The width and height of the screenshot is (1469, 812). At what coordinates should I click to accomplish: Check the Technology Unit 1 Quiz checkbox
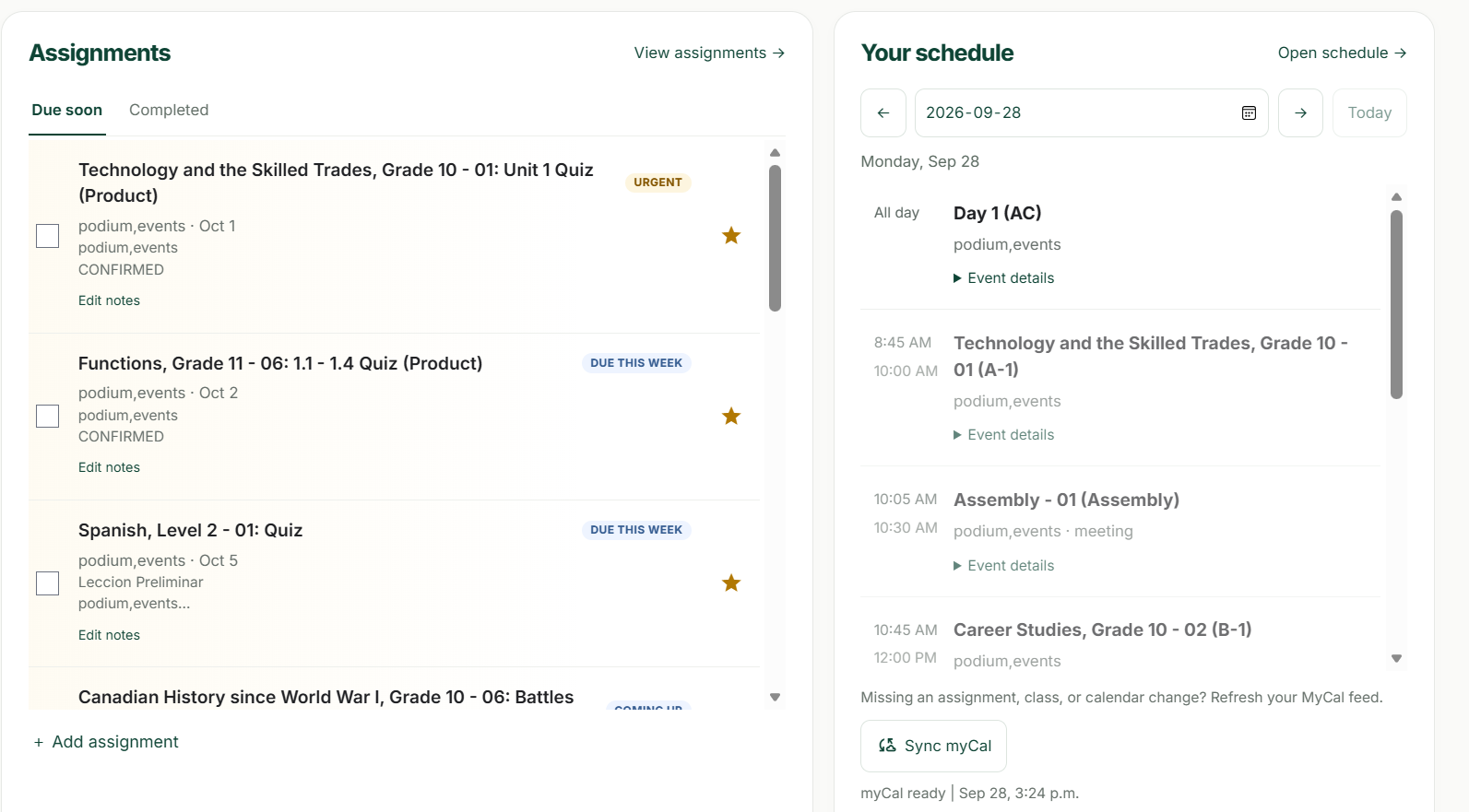(48, 236)
